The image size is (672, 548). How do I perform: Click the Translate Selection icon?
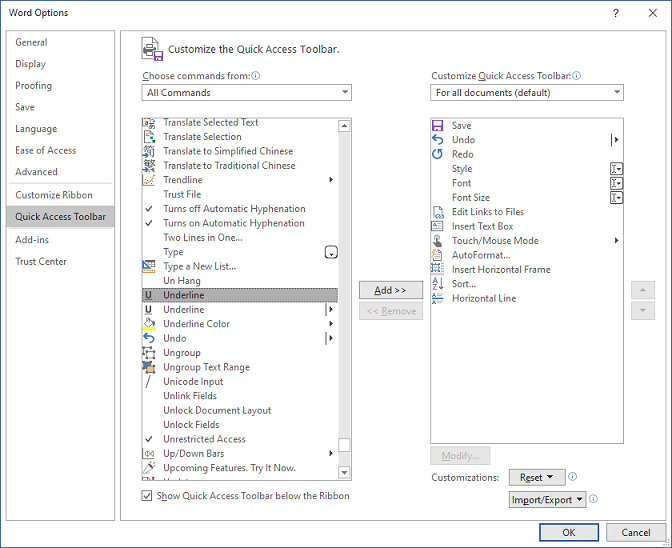tap(149, 137)
